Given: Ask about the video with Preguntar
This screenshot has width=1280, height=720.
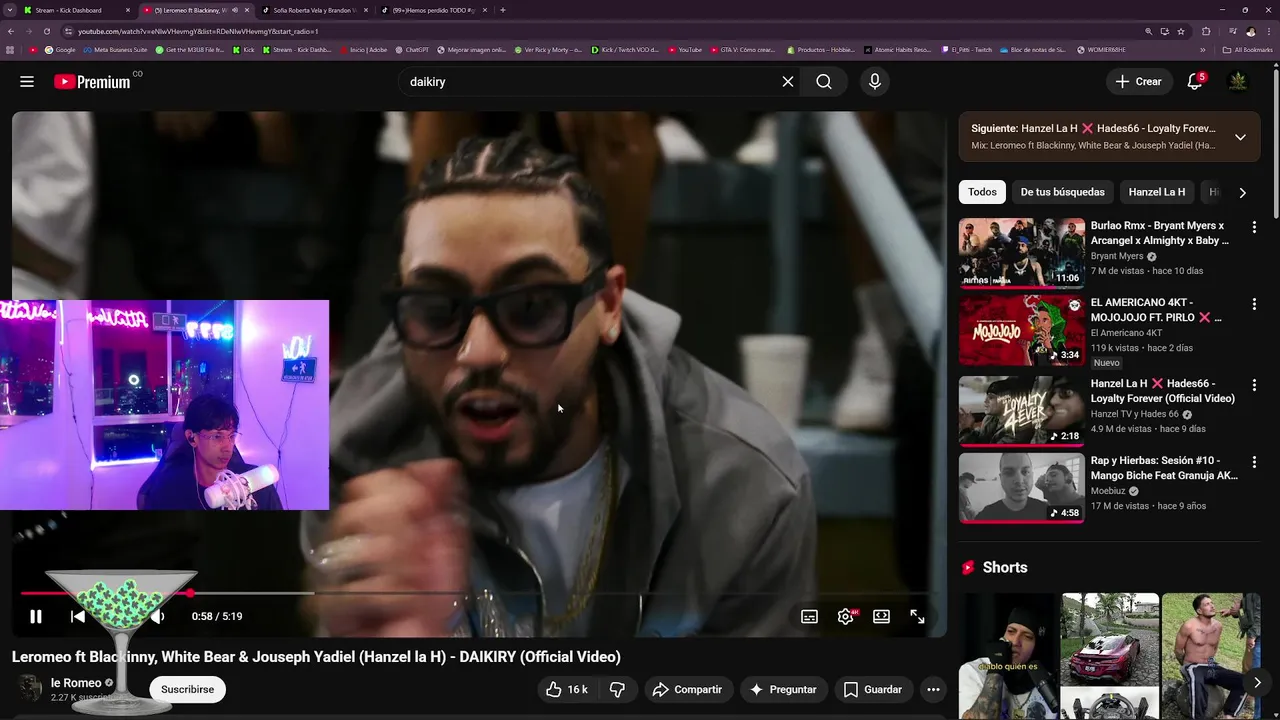Looking at the screenshot, I should 783,690.
